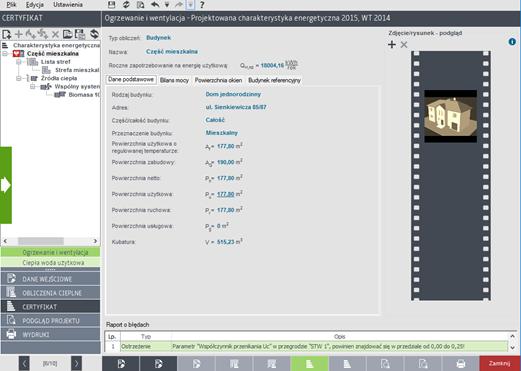Add a photo with the plus icon
Screen dimensions: 521x371
pos(392,44)
